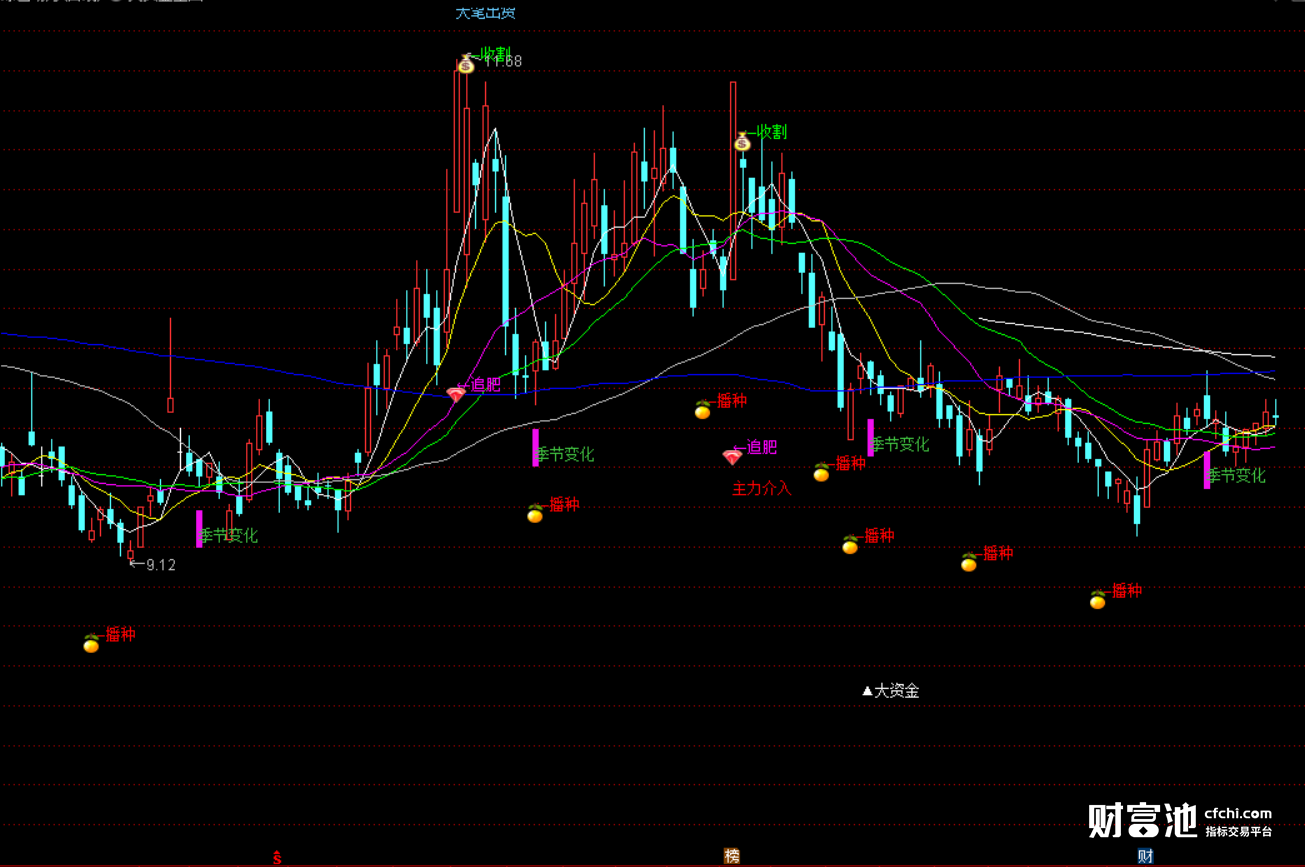Image resolution: width=1305 pixels, height=867 pixels.
Task: Click the money bag icon near 11.68 peak
Action: point(466,64)
